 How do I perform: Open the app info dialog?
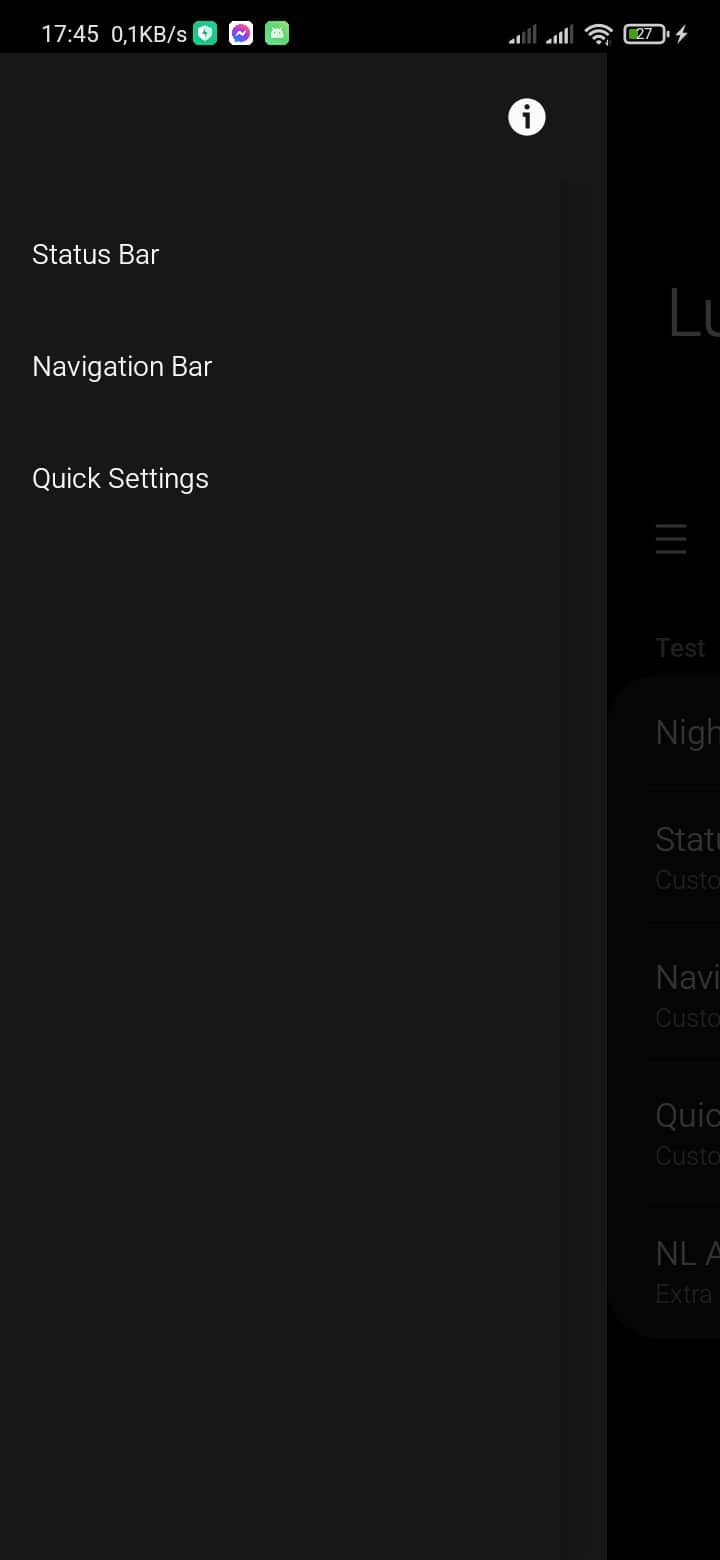point(526,116)
